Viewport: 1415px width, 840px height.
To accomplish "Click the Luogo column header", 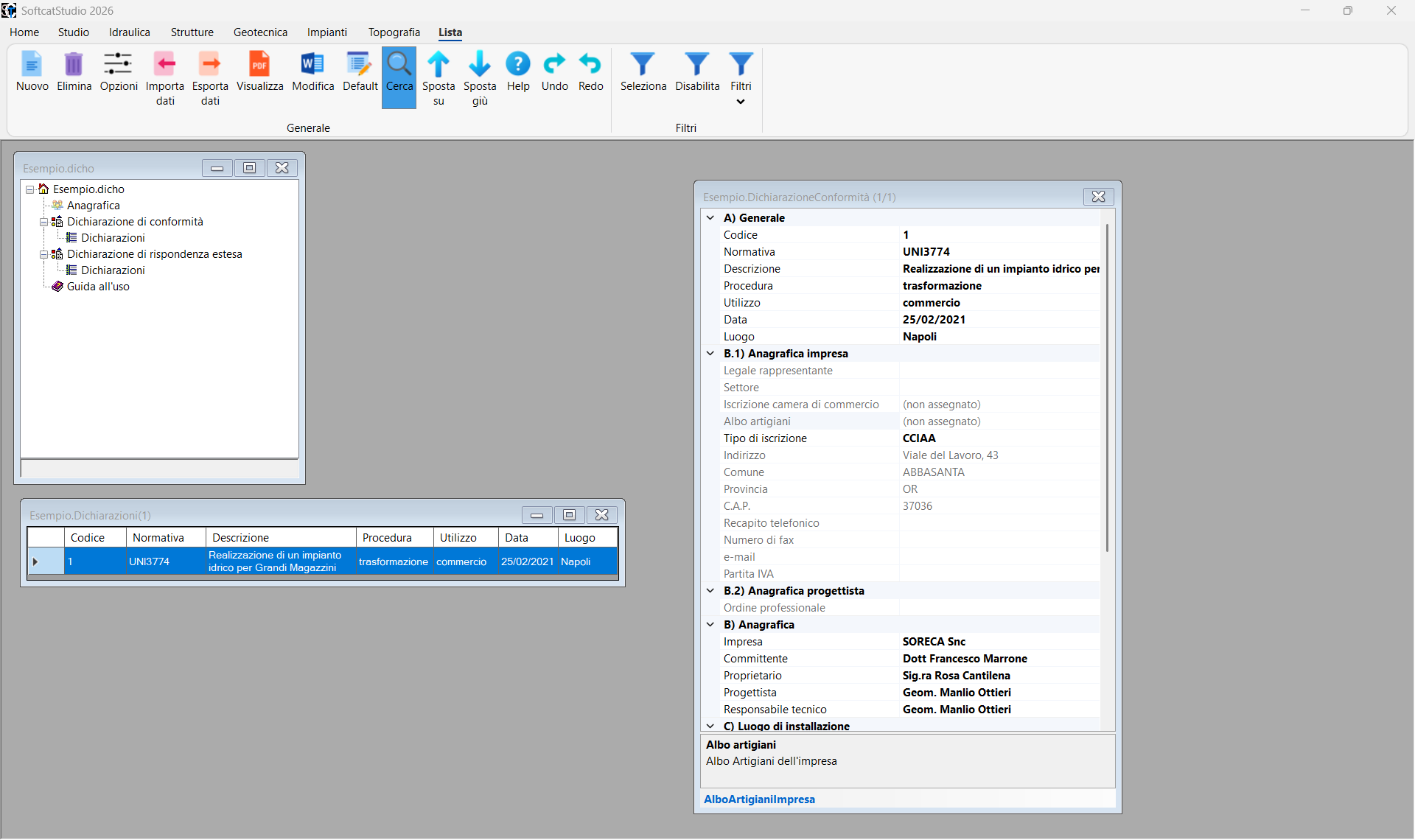I will [x=587, y=538].
